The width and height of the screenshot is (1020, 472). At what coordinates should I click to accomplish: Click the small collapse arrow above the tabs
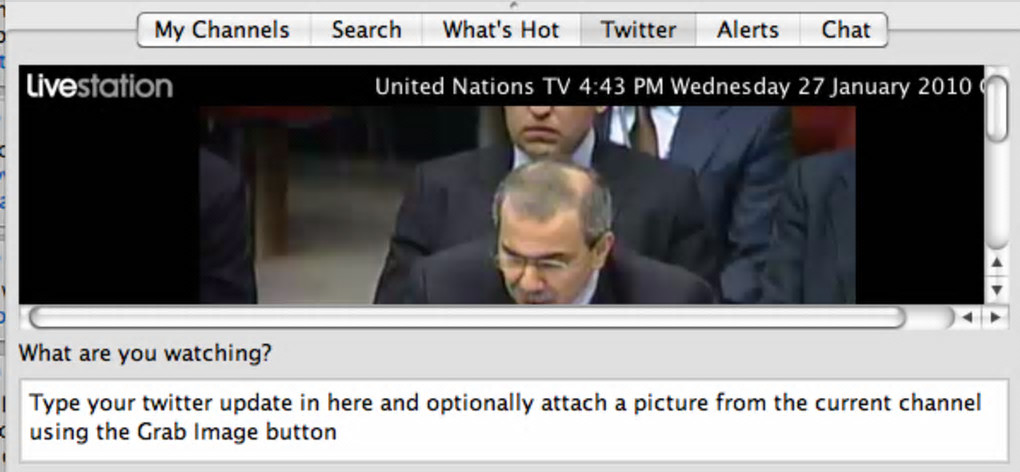click(x=513, y=5)
